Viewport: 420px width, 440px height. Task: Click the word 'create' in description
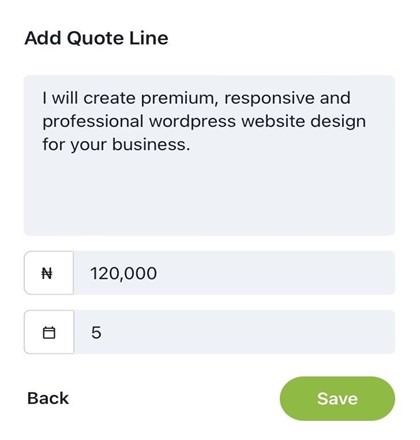(109, 98)
